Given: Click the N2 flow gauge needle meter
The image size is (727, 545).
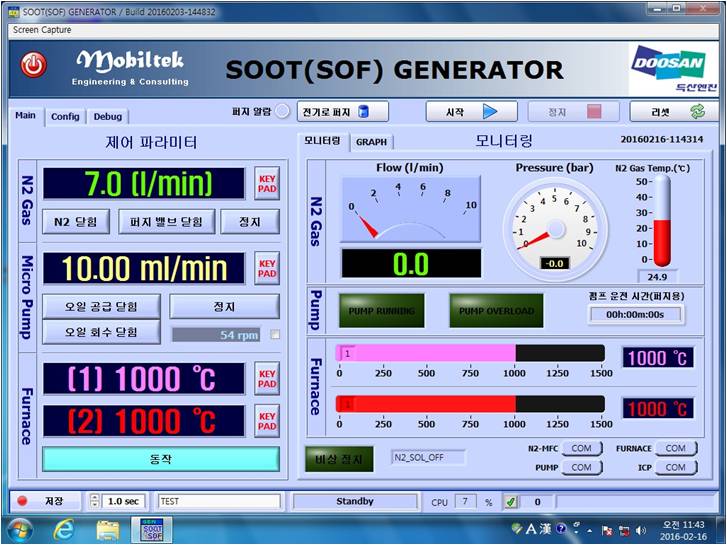Looking at the screenshot, I should tap(411, 209).
